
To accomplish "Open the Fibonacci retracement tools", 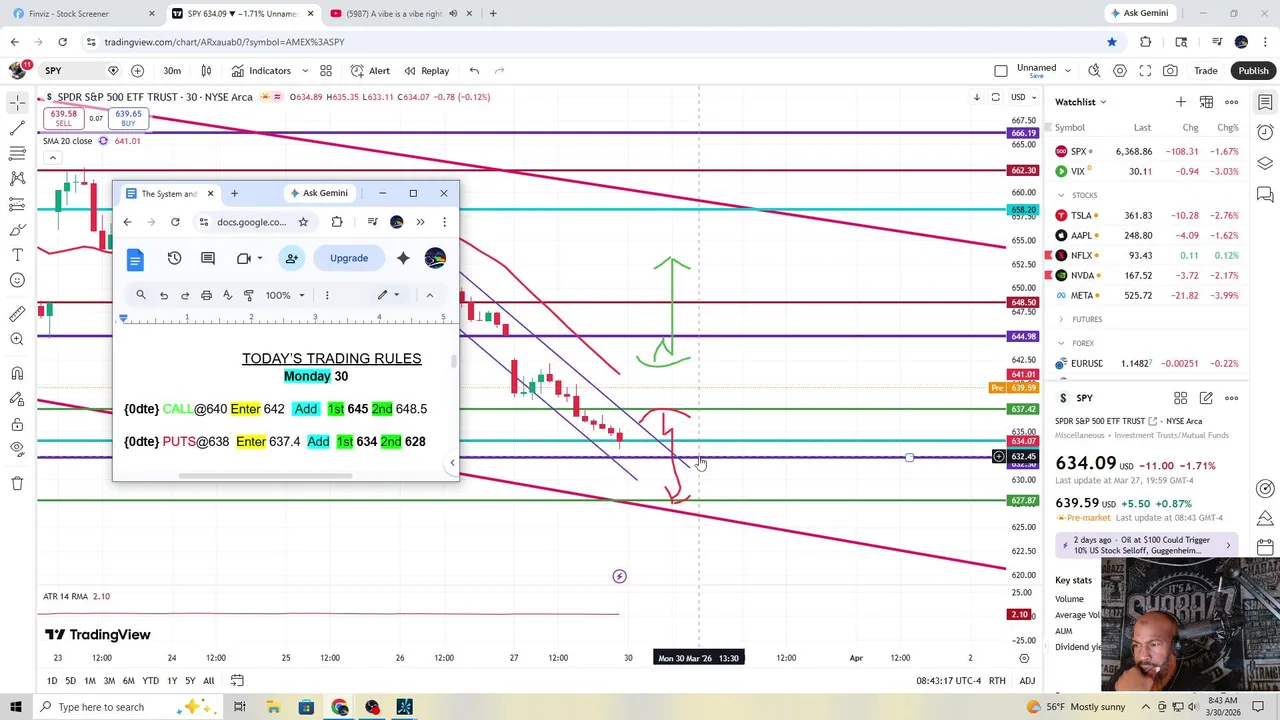I will point(17,153).
